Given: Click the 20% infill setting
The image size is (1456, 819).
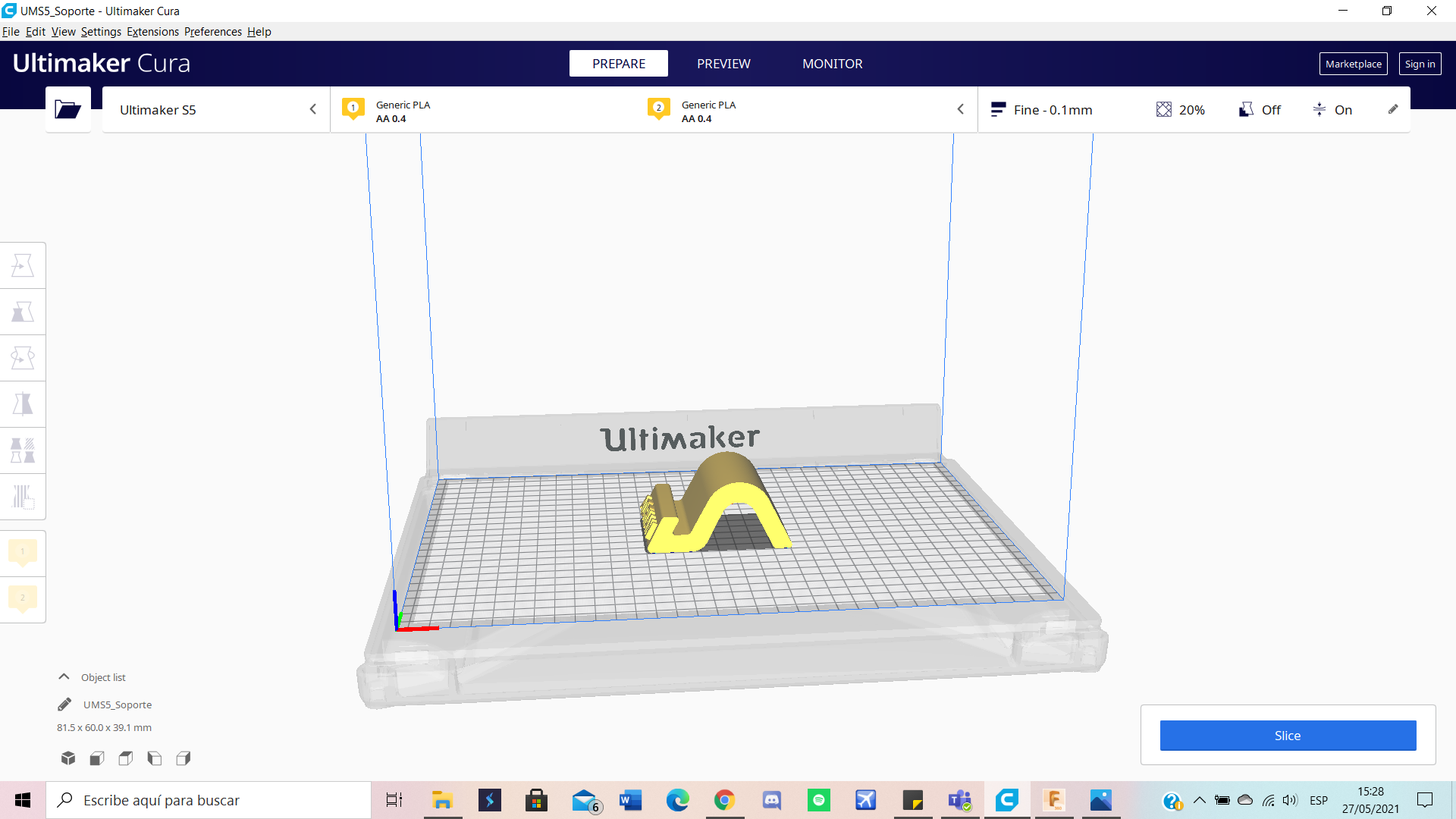Looking at the screenshot, I should (1181, 110).
